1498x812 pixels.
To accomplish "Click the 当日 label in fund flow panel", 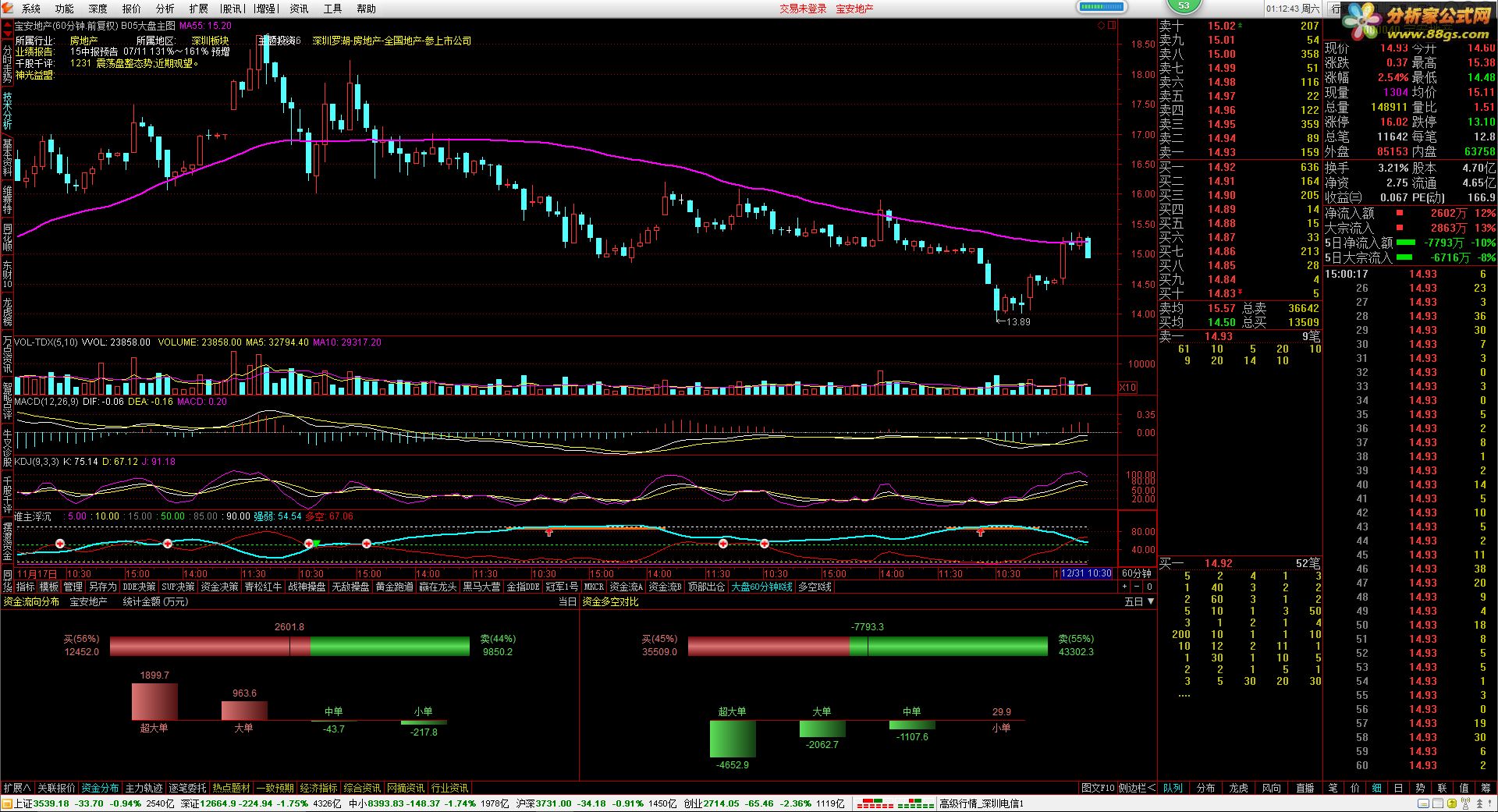I will pos(567,601).
